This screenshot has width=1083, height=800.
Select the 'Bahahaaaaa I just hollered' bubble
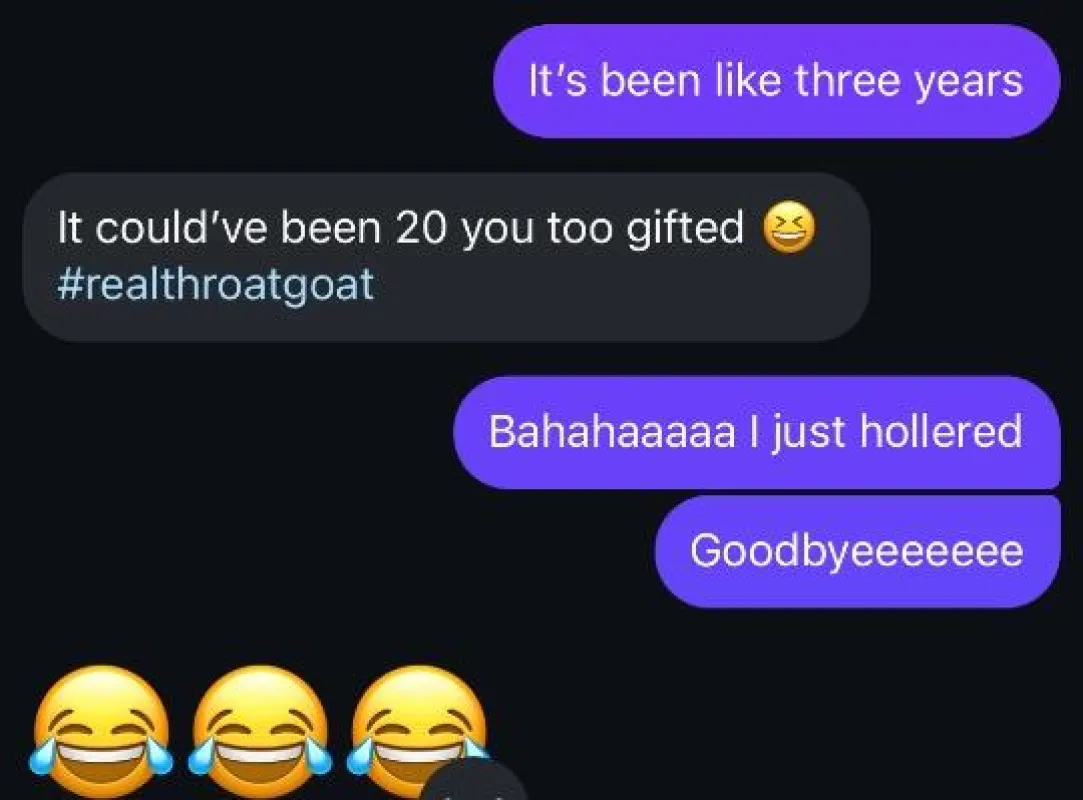pos(756,432)
